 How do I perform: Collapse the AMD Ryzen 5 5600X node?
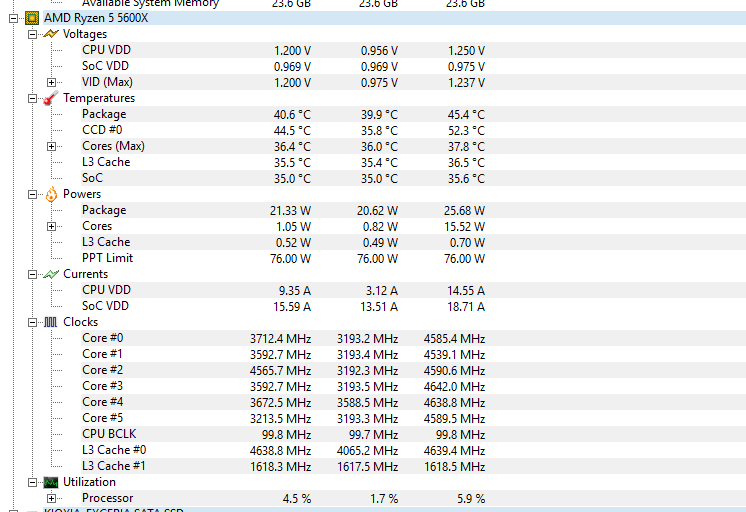click(13, 19)
